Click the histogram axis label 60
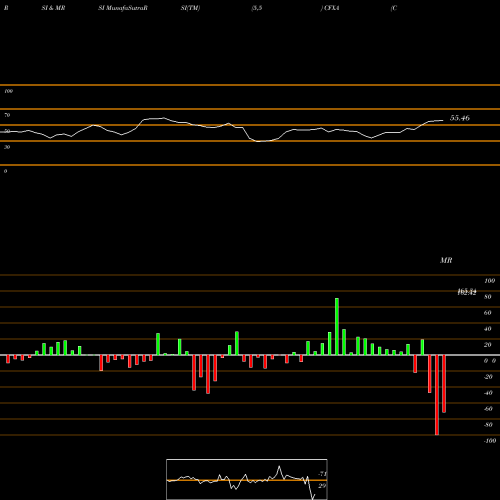 [488, 313]
